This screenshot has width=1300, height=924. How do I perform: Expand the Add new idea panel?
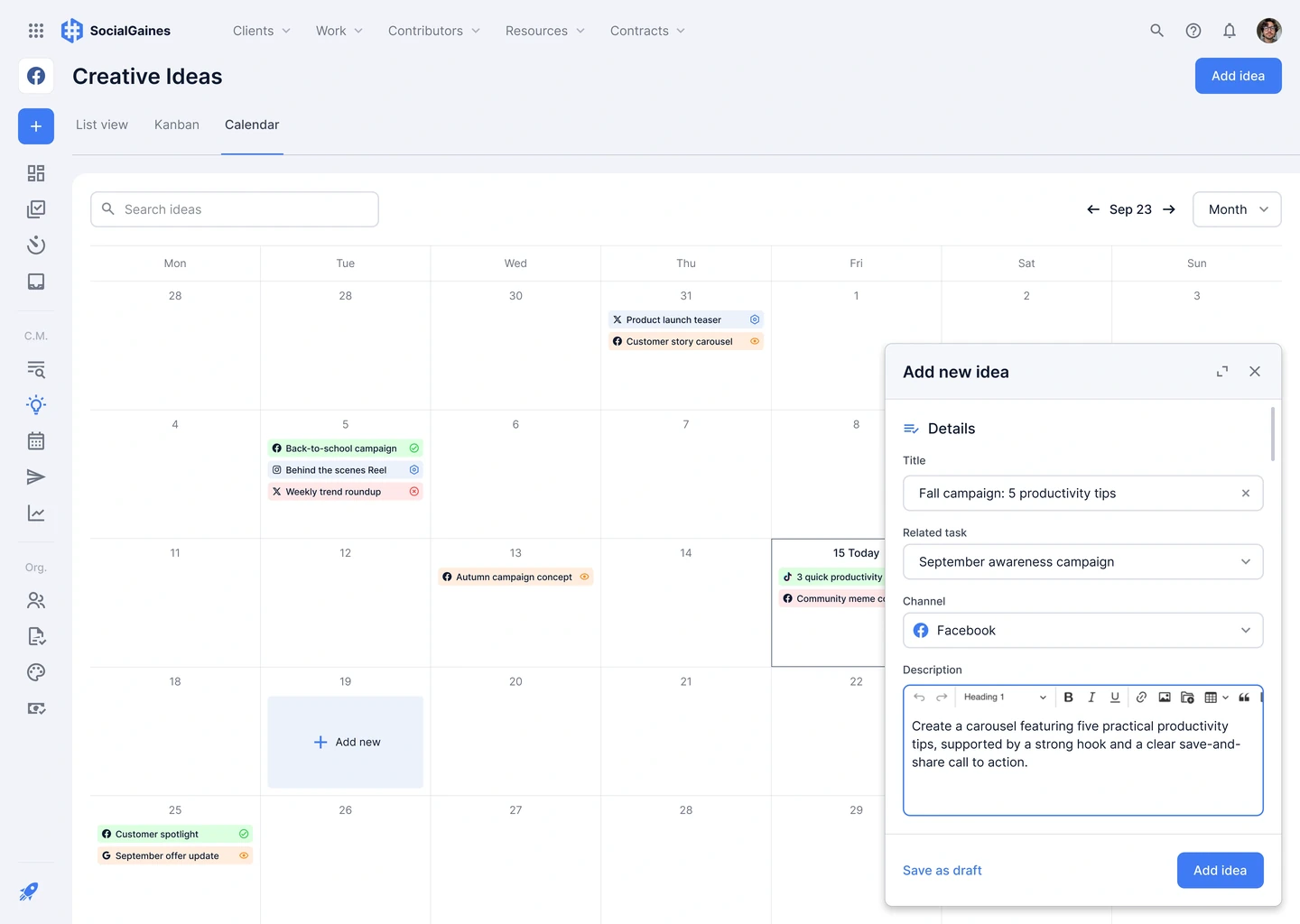click(1222, 372)
